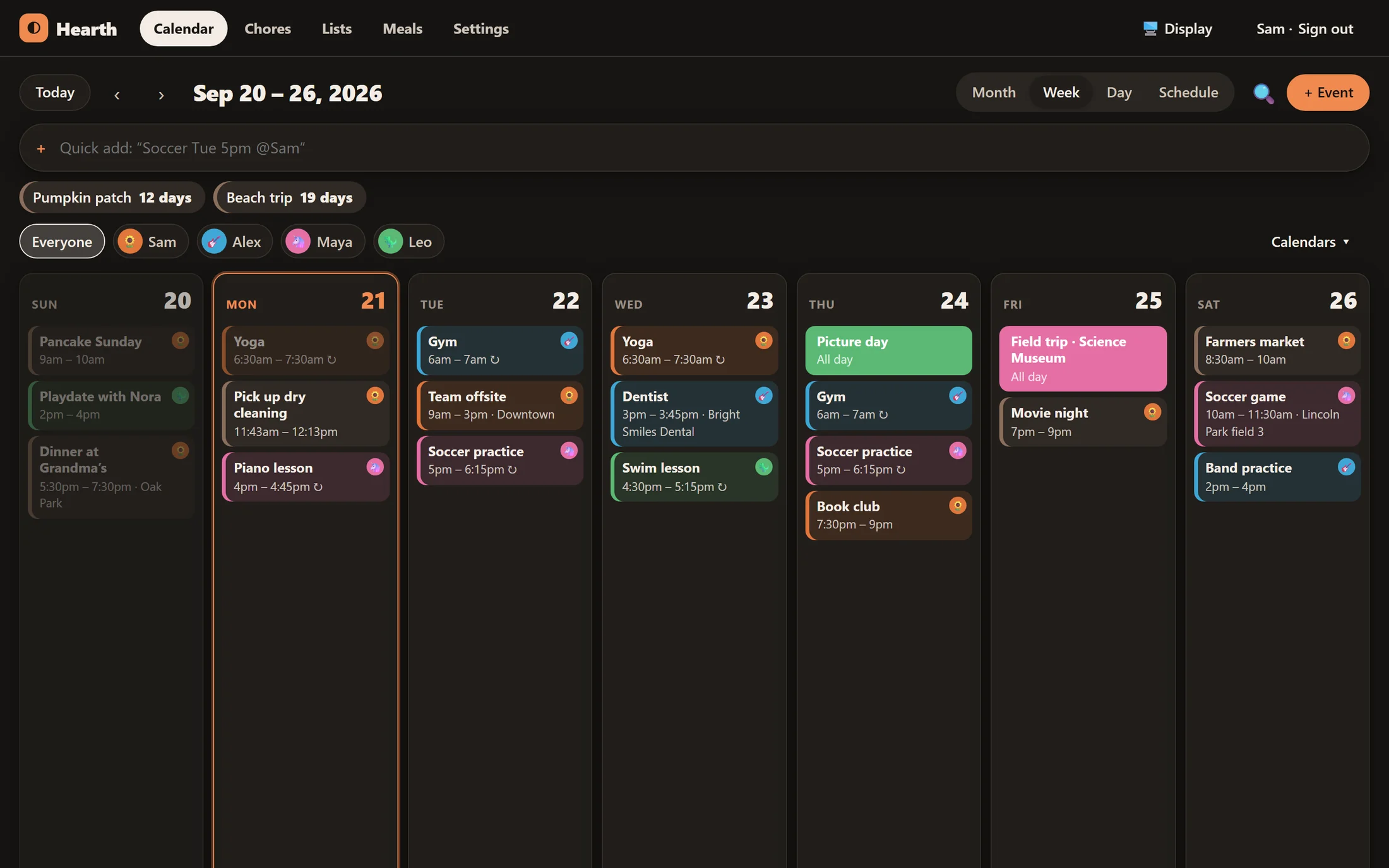Go to previous week arrow
Image resolution: width=1389 pixels, height=868 pixels.
click(117, 95)
